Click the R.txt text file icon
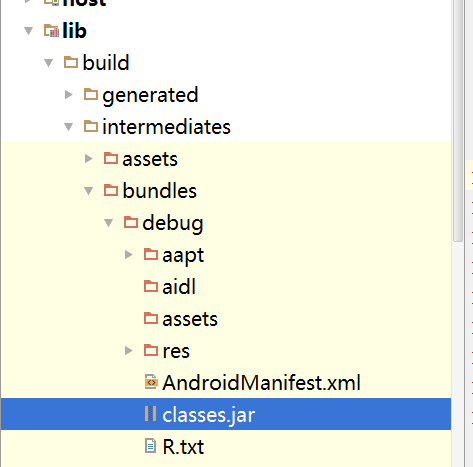Screen dimensions: 473x467 coord(150,446)
